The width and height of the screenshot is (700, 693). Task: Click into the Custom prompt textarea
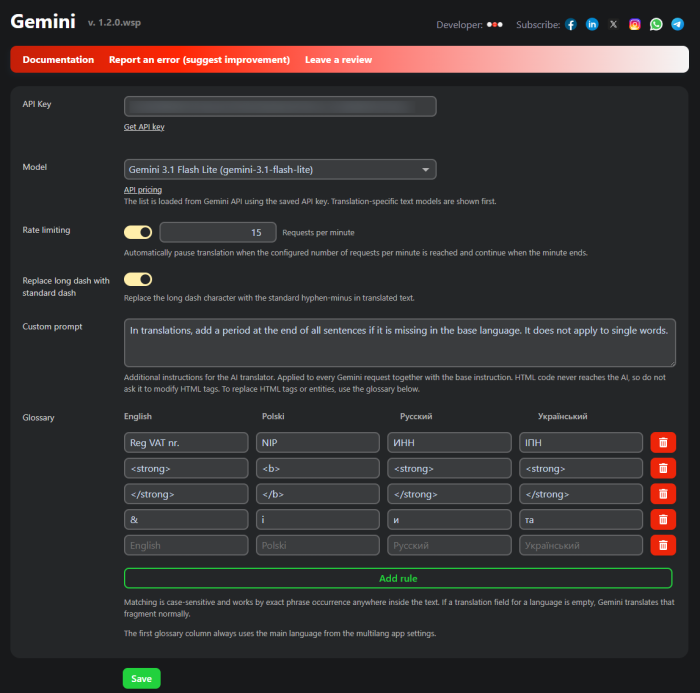400,343
